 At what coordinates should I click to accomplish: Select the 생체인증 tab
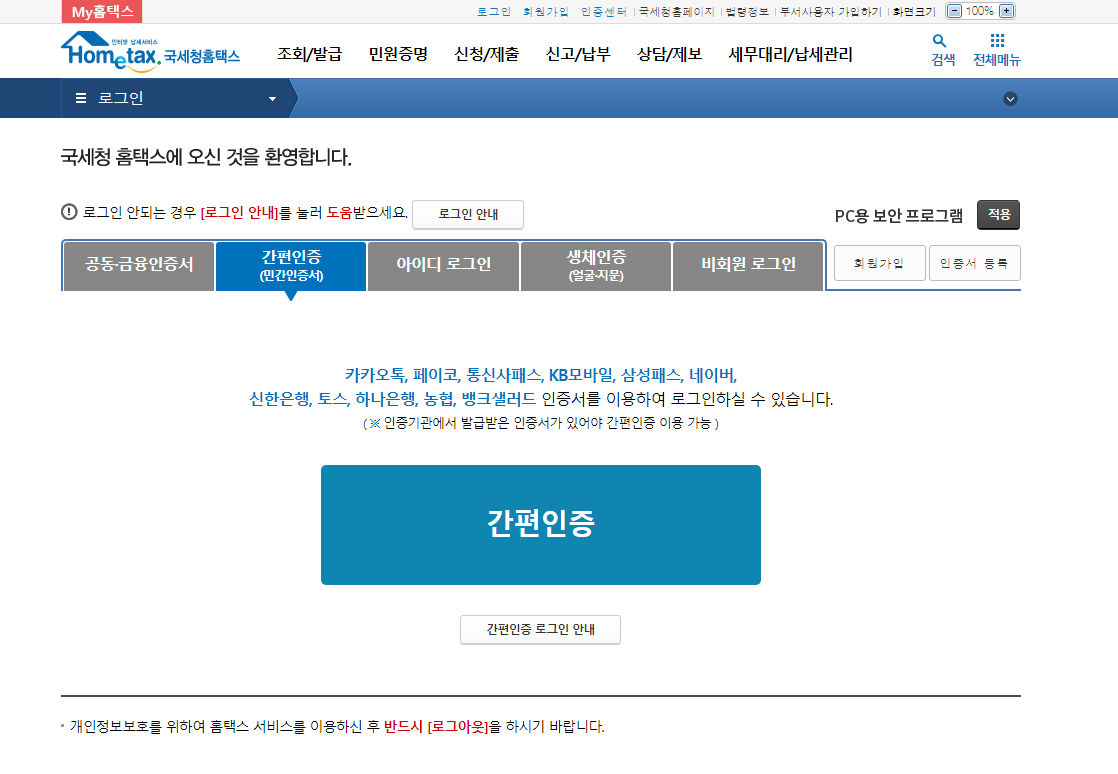point(595,266)
